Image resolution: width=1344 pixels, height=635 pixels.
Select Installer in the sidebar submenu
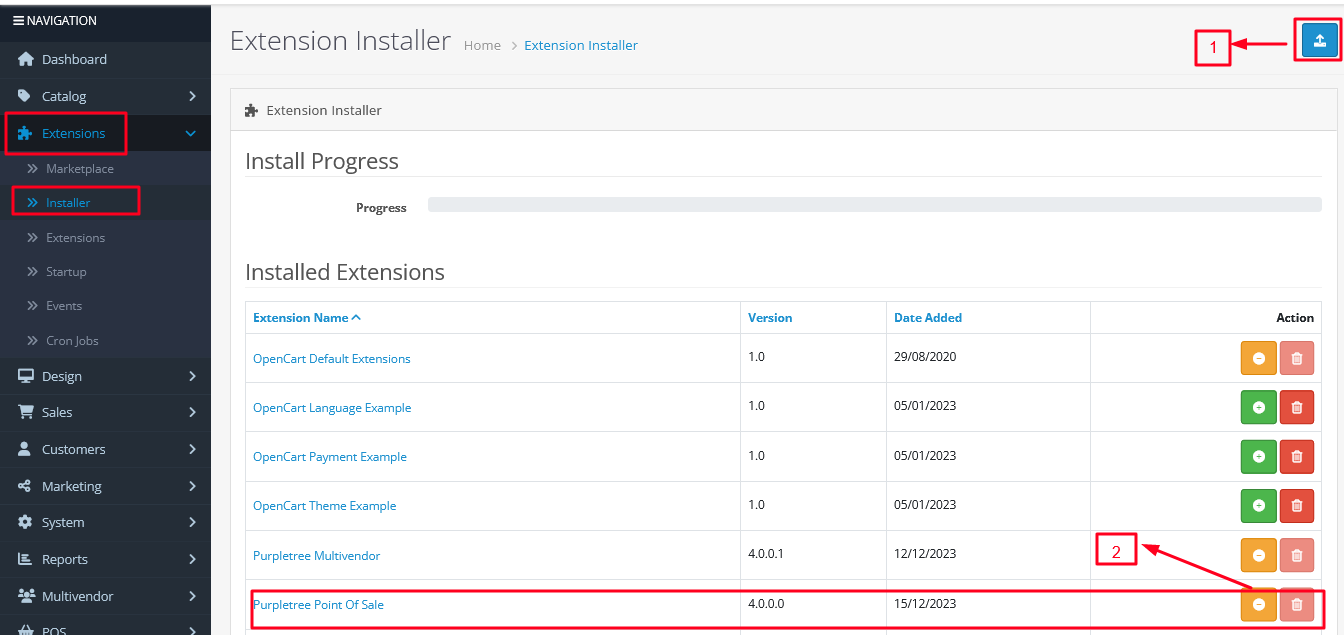click(x=68, y=203)
